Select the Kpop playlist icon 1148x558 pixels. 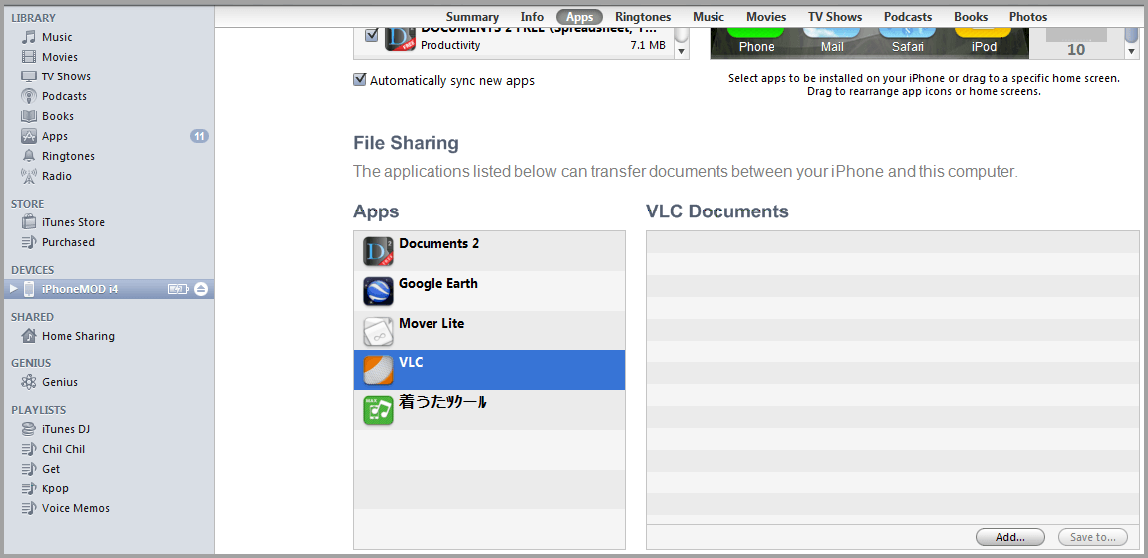[29, 488]
